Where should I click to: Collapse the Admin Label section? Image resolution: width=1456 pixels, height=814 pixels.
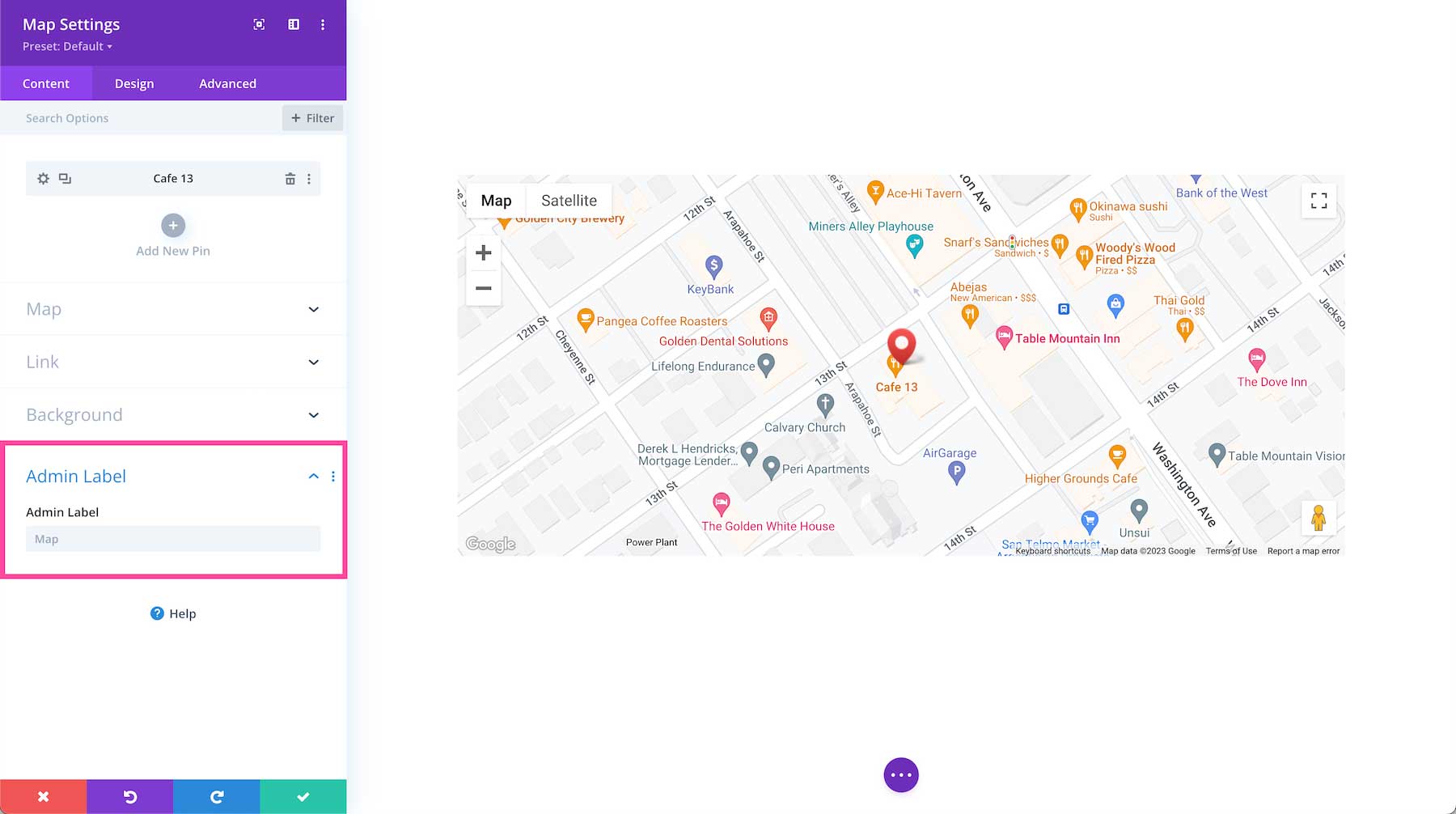313,476
